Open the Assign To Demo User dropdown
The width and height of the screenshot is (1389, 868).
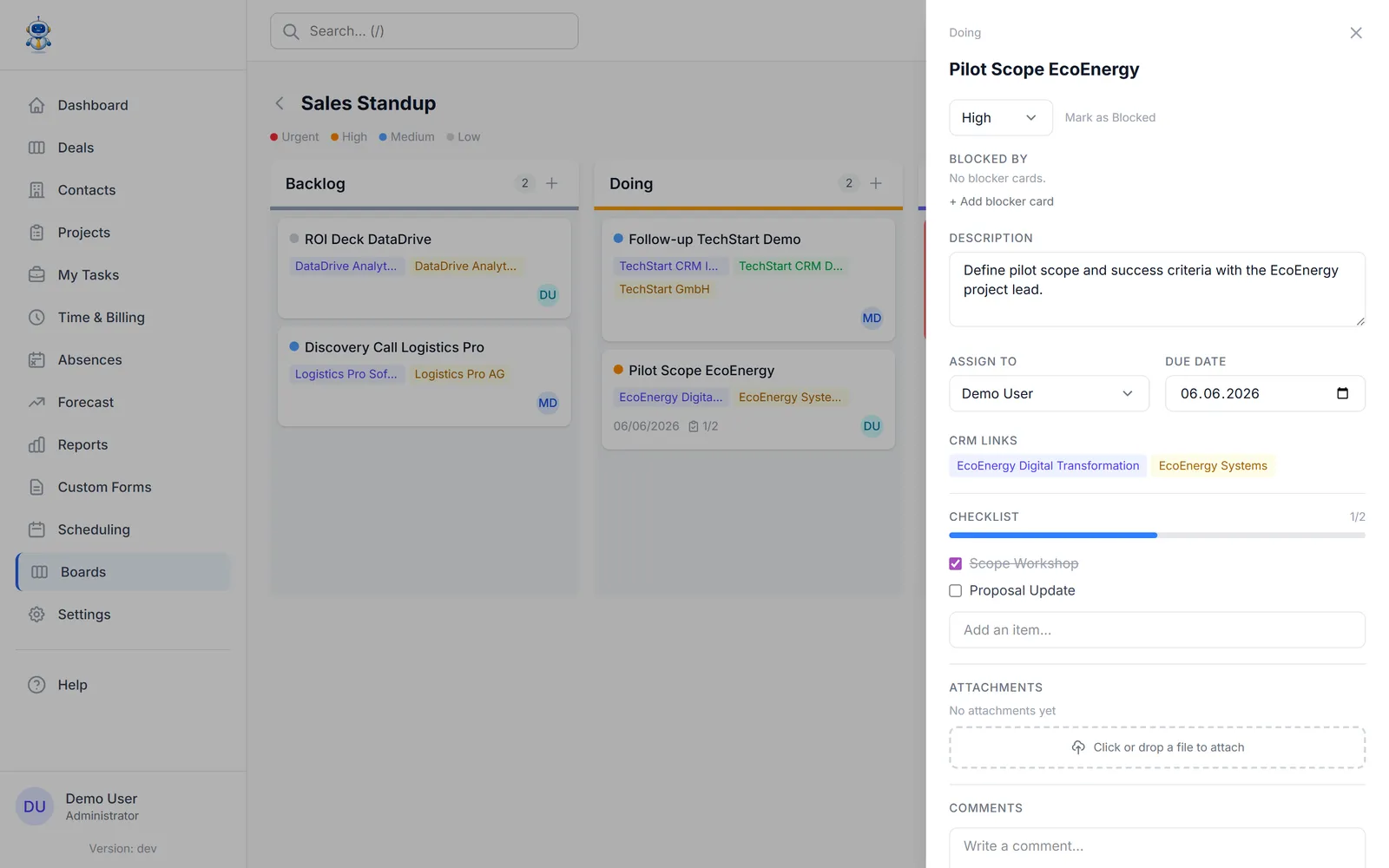[1049, 394]
